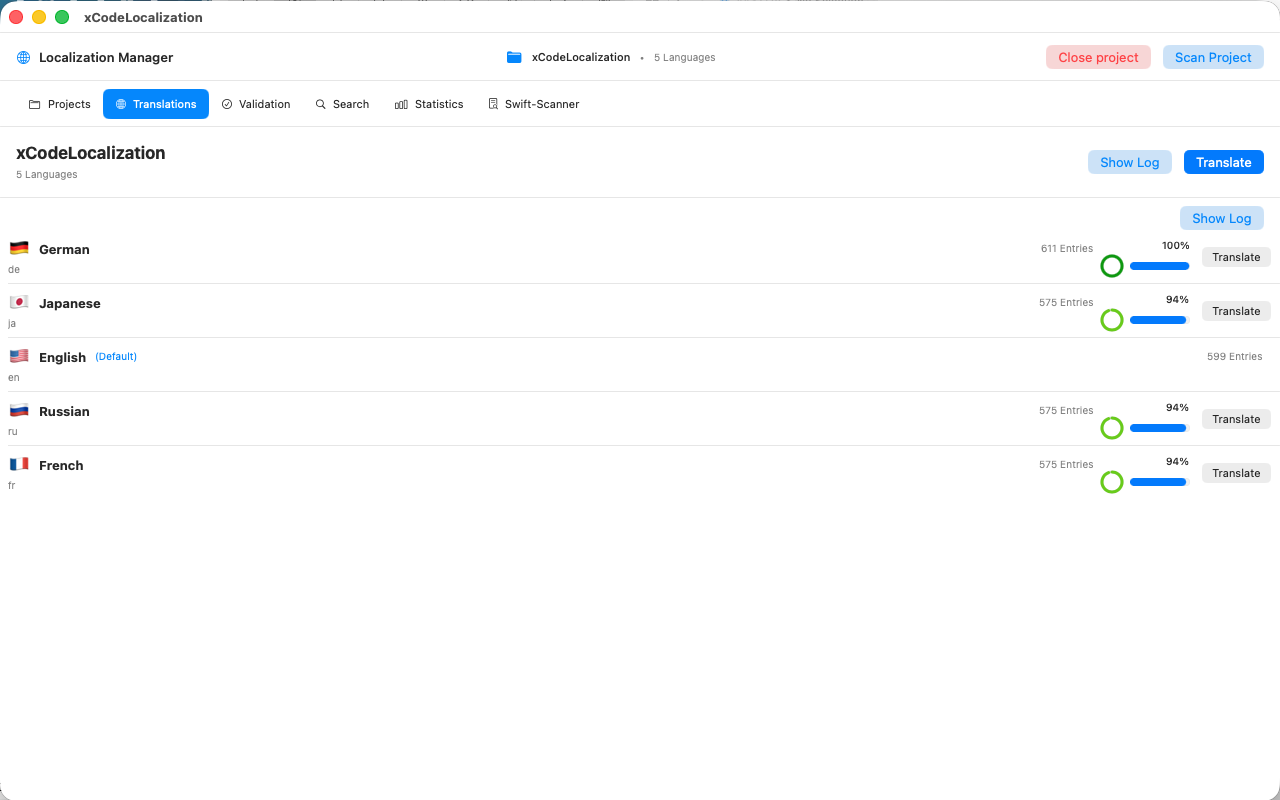Translate the Japanese language entries
The width and height of the screenshot is (1280, 800).
(1235, 311)
